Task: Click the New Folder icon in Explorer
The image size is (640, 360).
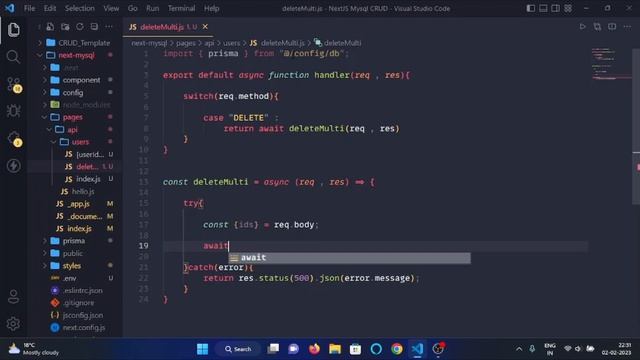Action: (65, 27)
